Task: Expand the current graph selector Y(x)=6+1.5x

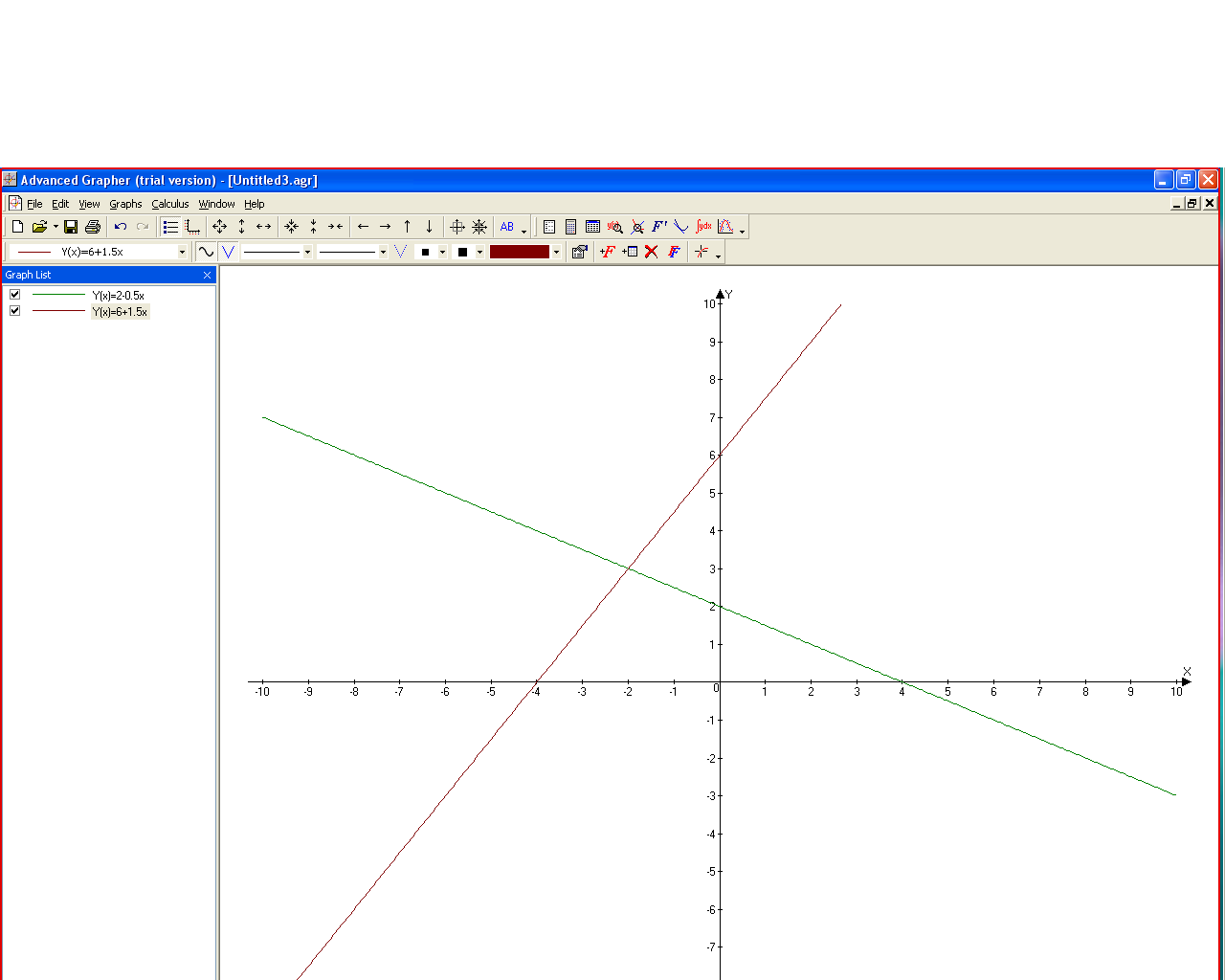Action: tap(182, 252)
